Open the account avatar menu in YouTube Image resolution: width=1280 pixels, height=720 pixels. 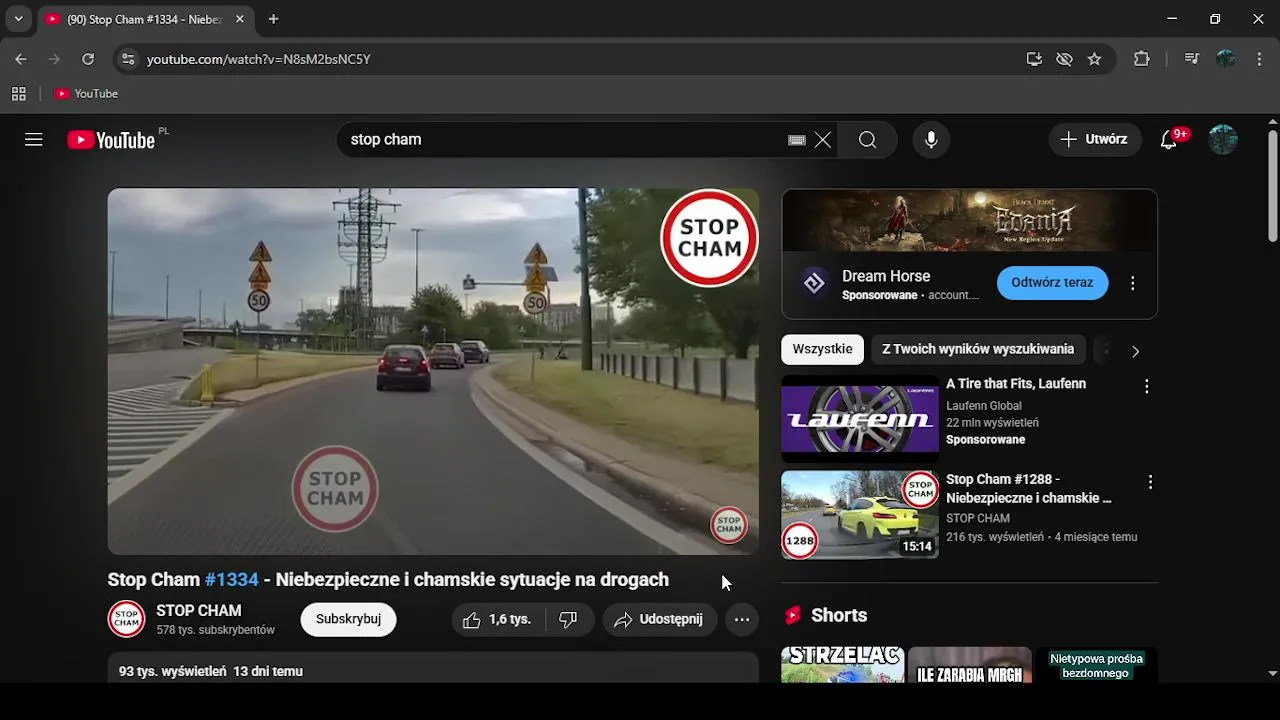1223,140
